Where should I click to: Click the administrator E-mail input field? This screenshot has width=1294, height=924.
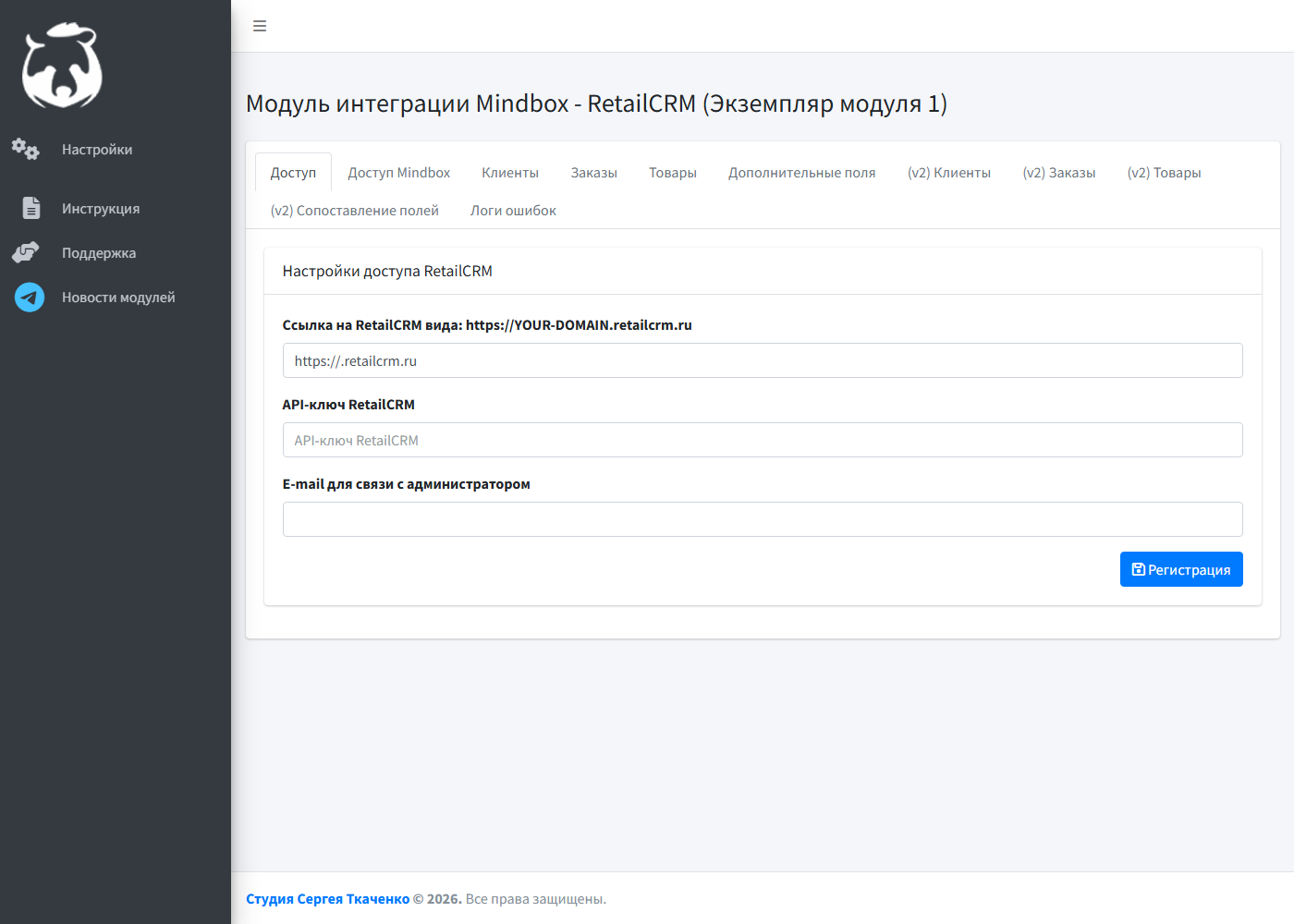(x=763, y=519)
